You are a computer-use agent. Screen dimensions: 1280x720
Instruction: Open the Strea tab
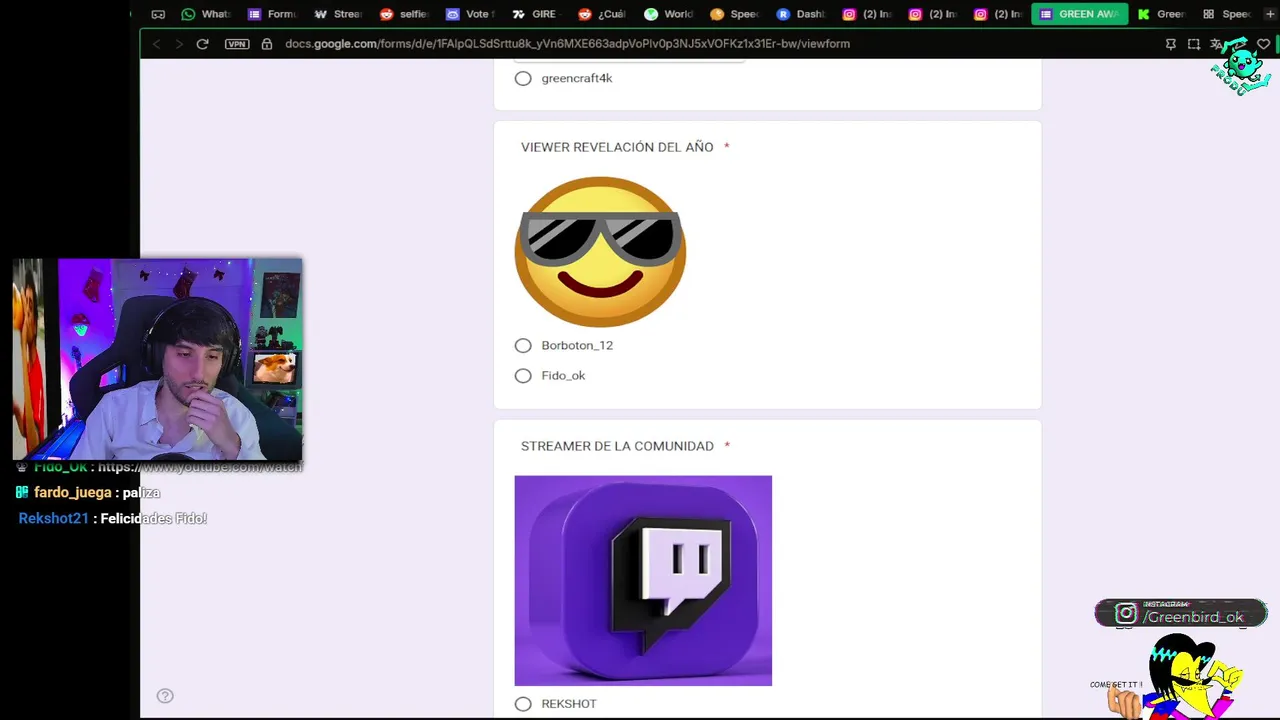pyautogui.click(x=338, y=14)
